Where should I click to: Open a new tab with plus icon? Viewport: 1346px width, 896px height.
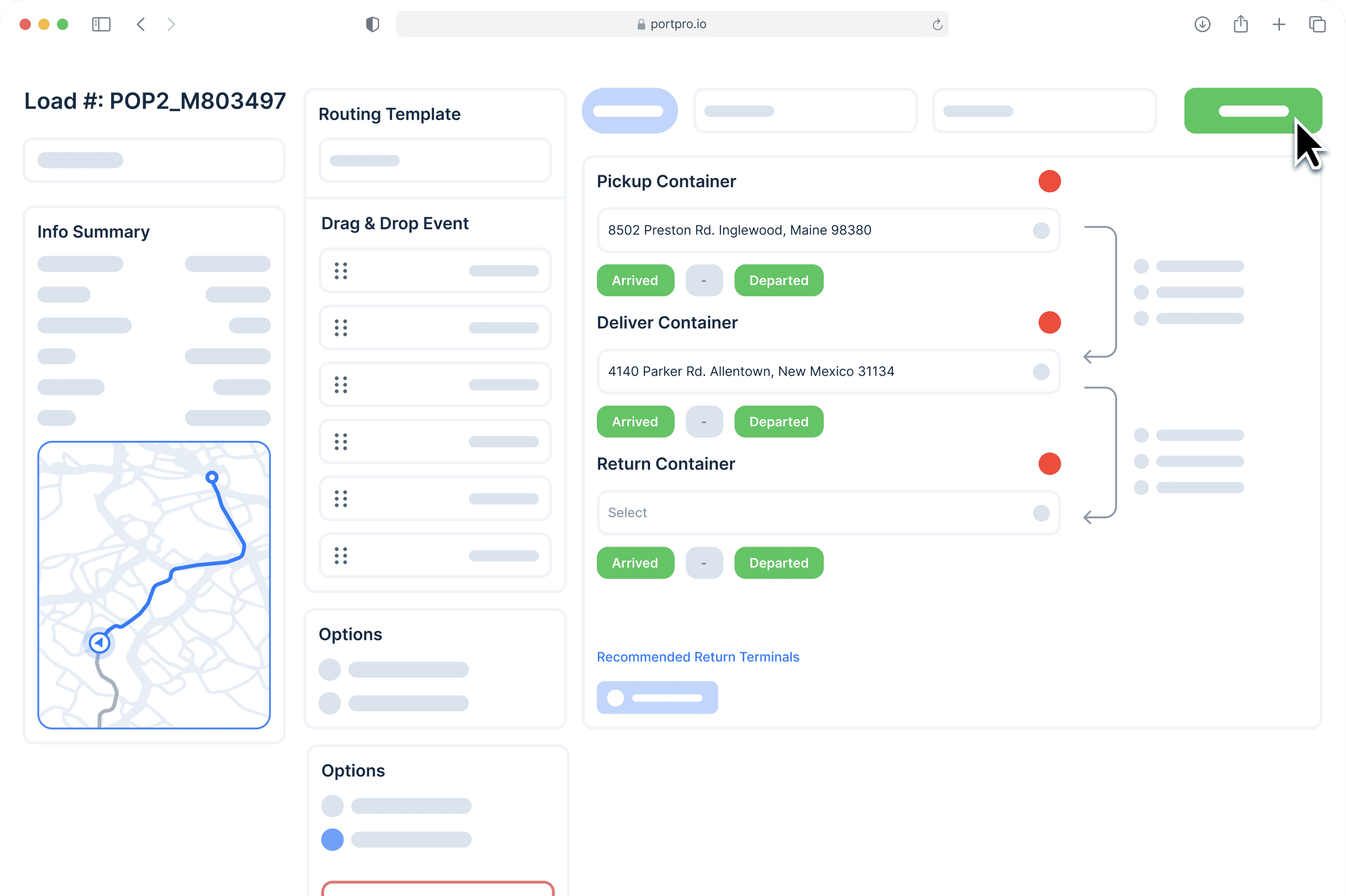pos(1279,24)
